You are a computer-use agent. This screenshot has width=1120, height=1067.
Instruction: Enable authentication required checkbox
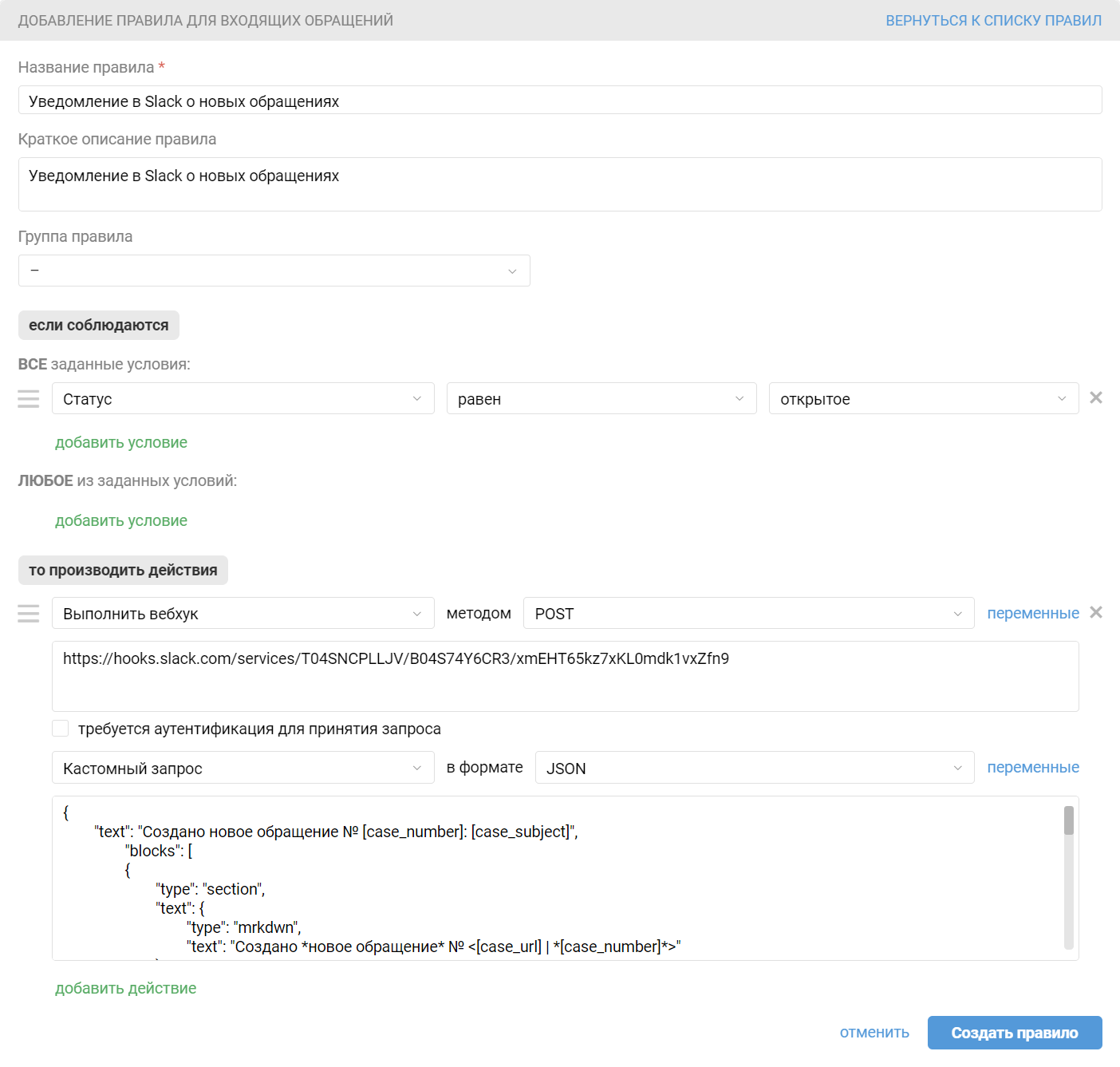[x=60, y=728]
